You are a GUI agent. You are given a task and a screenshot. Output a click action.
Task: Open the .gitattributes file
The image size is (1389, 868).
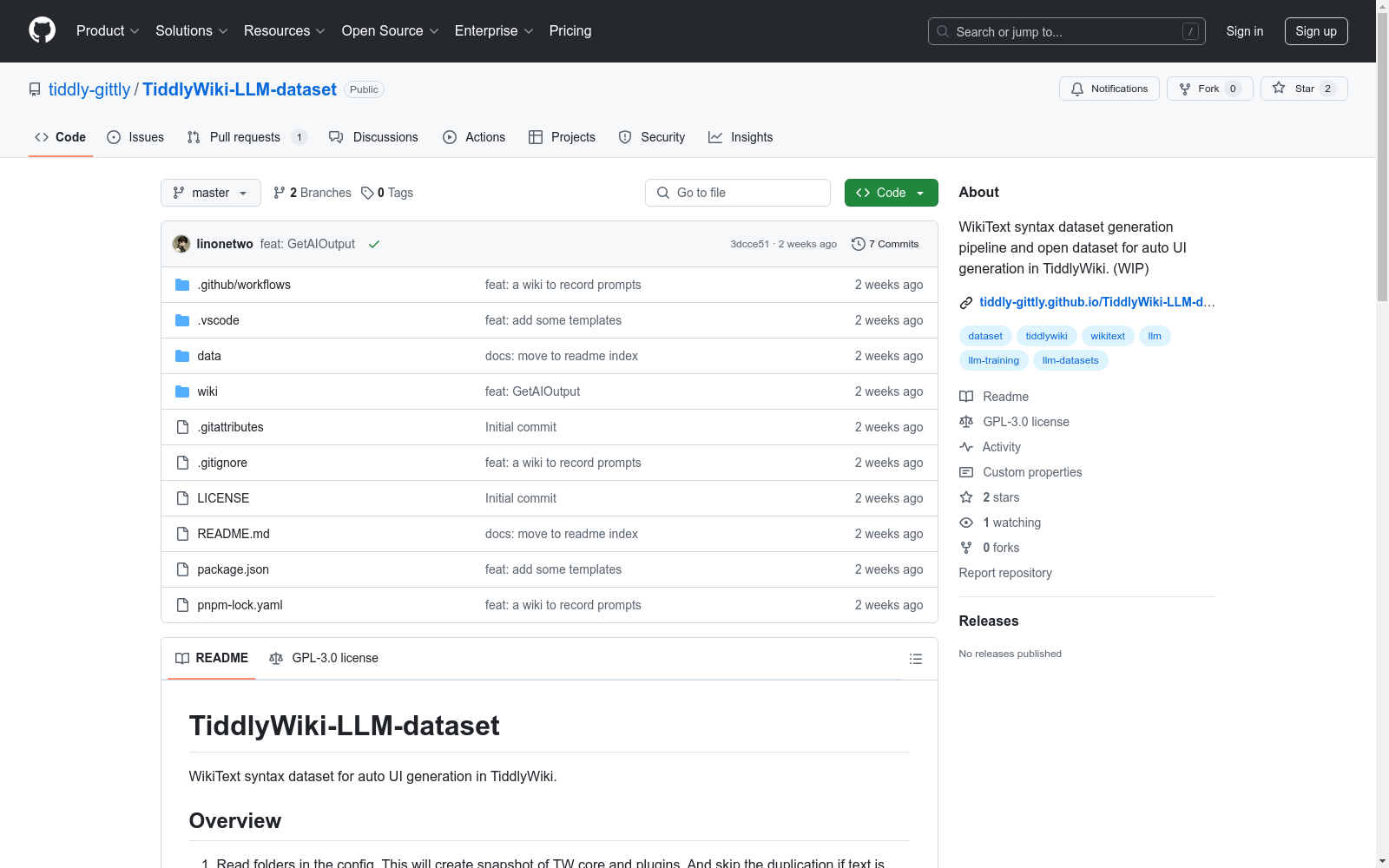[230, 427]
